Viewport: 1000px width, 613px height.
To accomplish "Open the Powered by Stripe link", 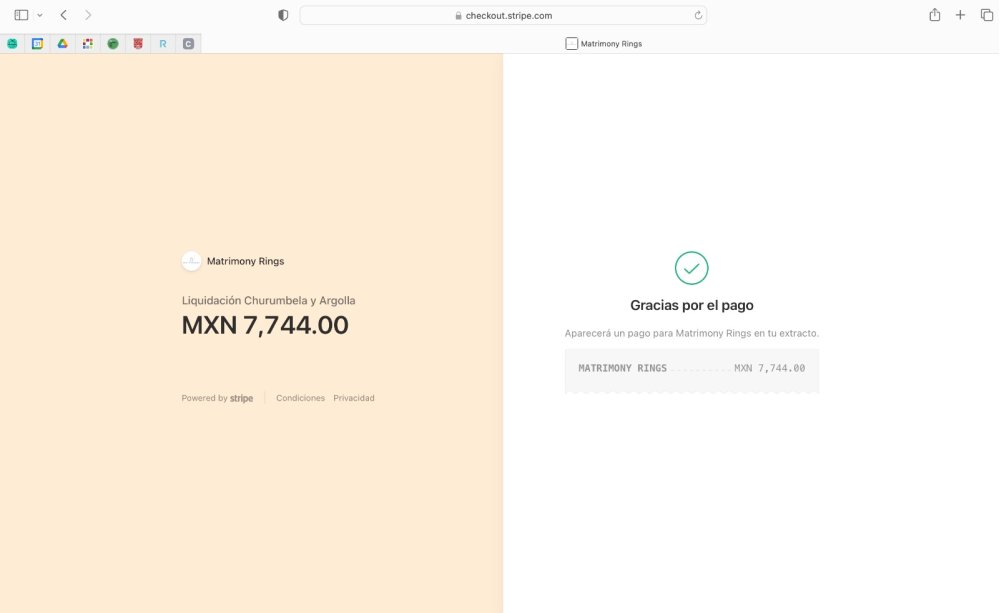I will [x=217, y=398].
